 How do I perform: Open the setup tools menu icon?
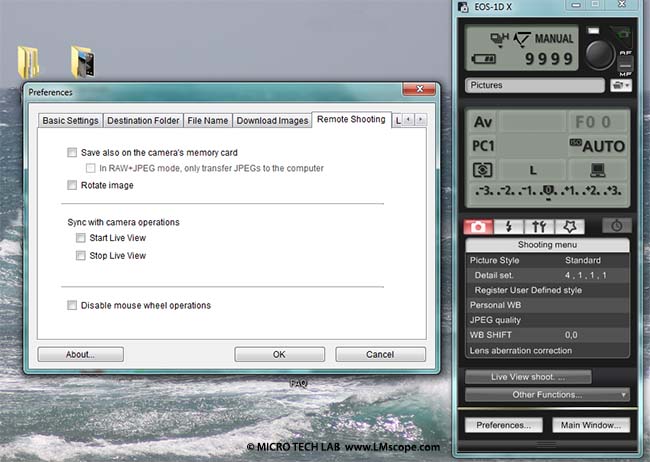[541, 226]
